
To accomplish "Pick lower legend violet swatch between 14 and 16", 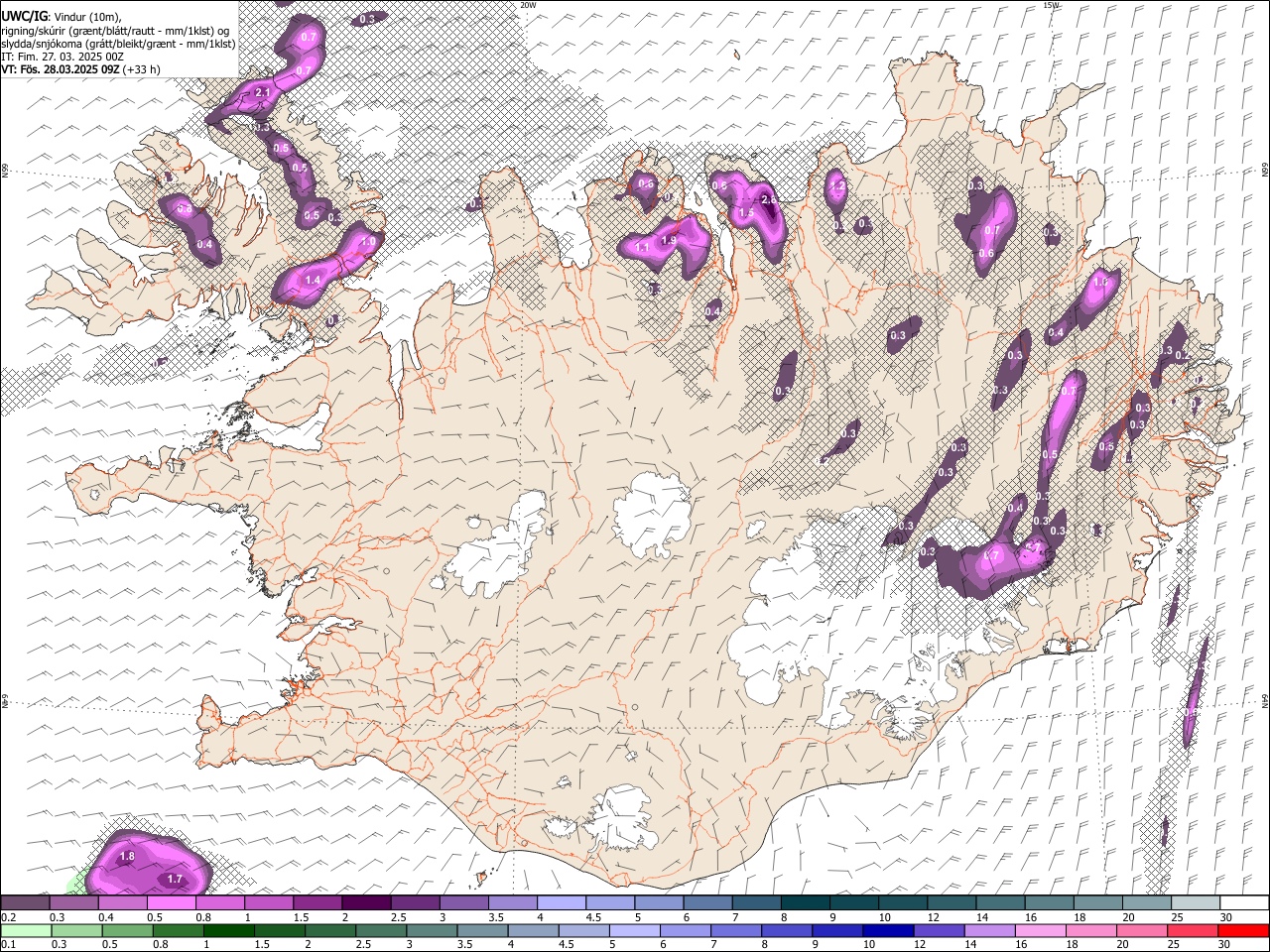I will [x=988, y=930].
